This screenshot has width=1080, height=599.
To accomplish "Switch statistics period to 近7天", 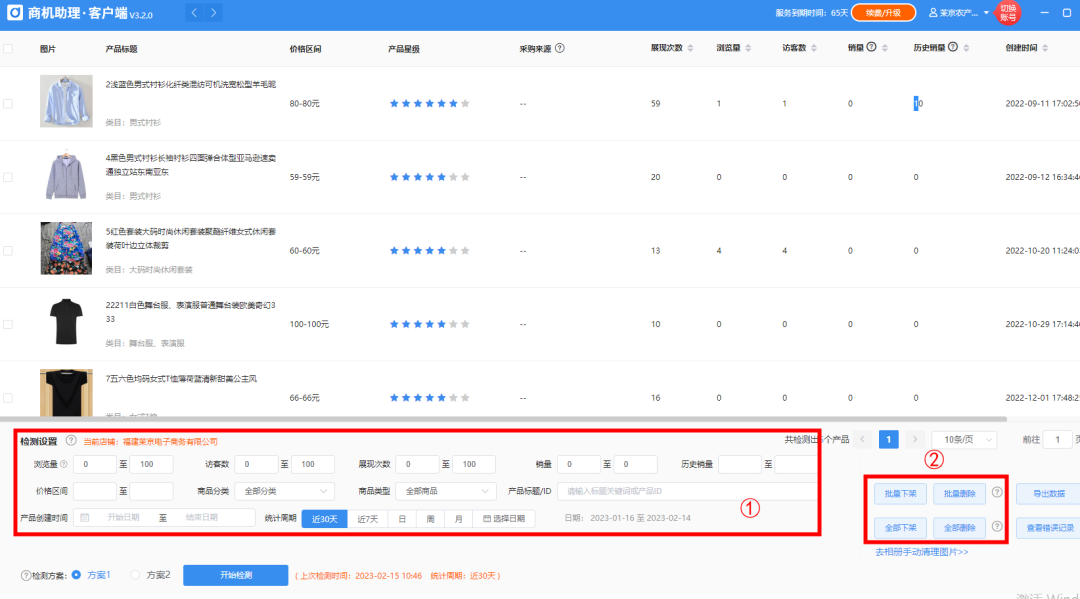I will click(369, 518).
